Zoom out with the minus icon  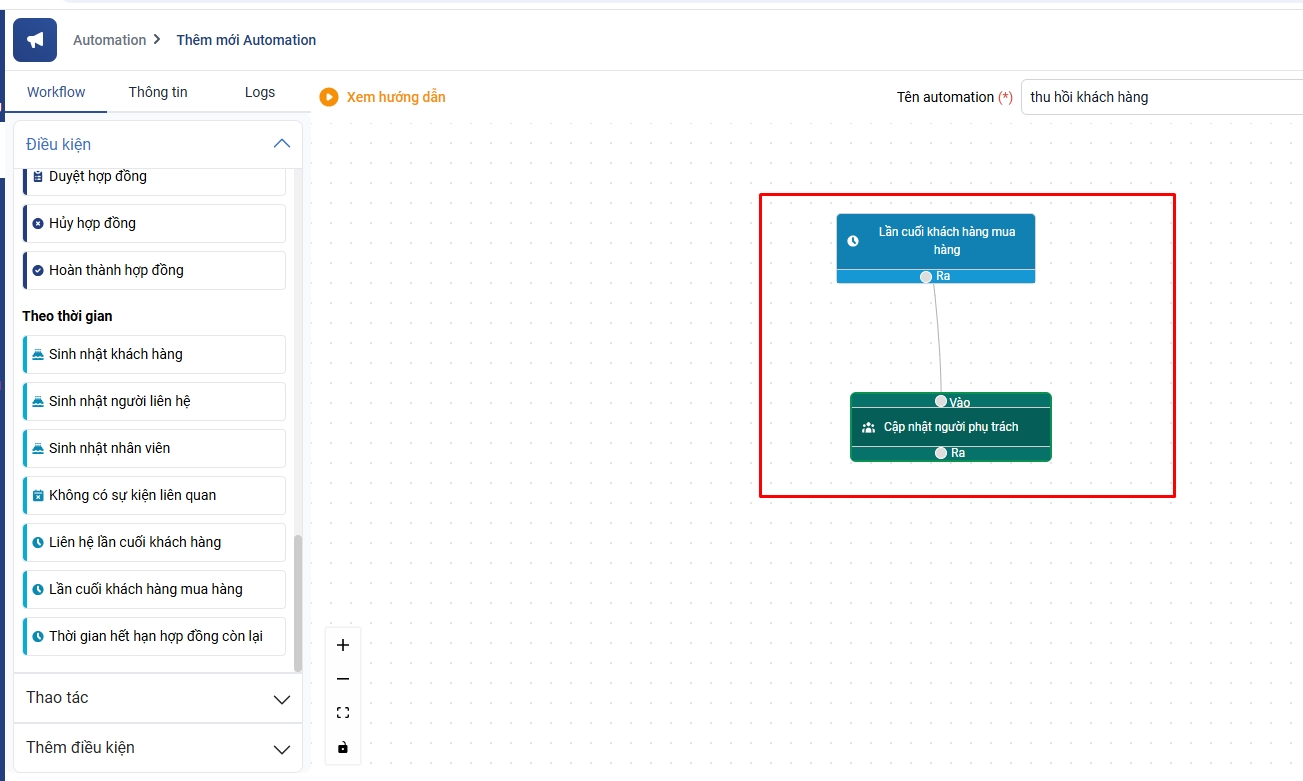(x=343, y=679)
